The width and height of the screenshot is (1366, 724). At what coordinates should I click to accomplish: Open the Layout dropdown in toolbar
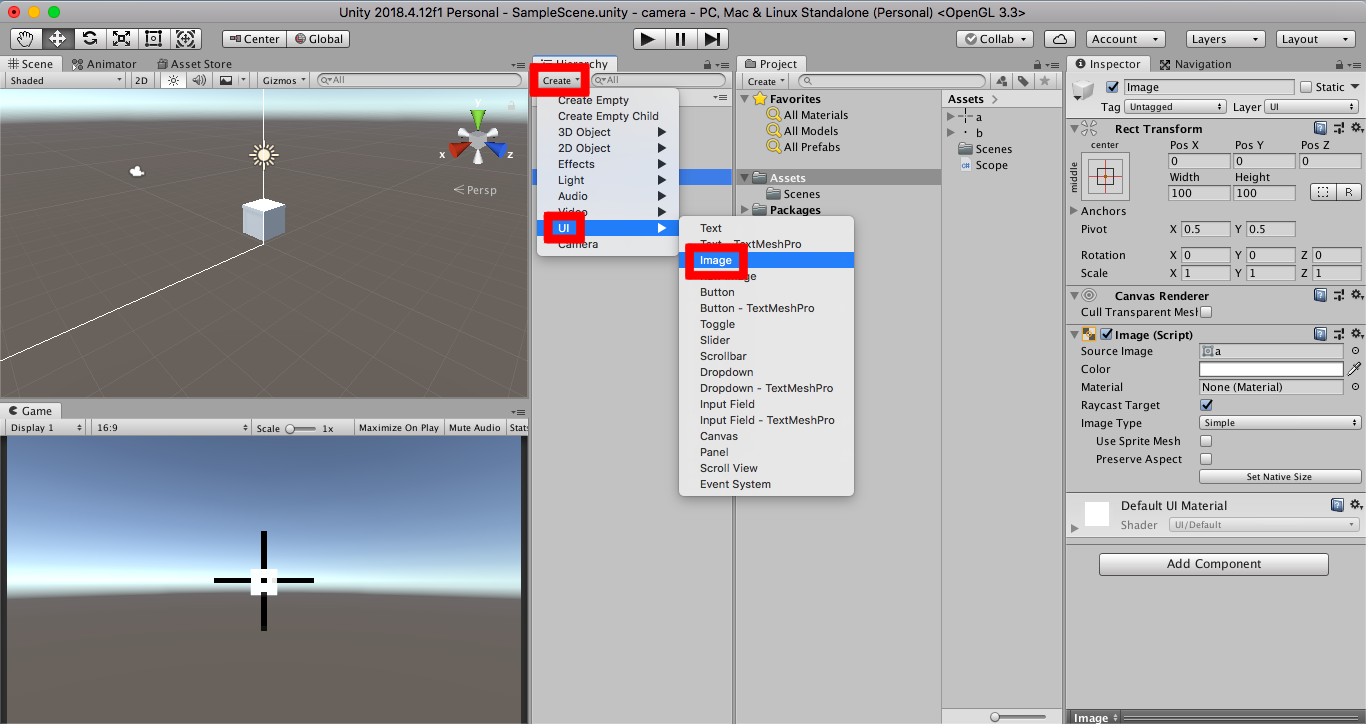1317,39
